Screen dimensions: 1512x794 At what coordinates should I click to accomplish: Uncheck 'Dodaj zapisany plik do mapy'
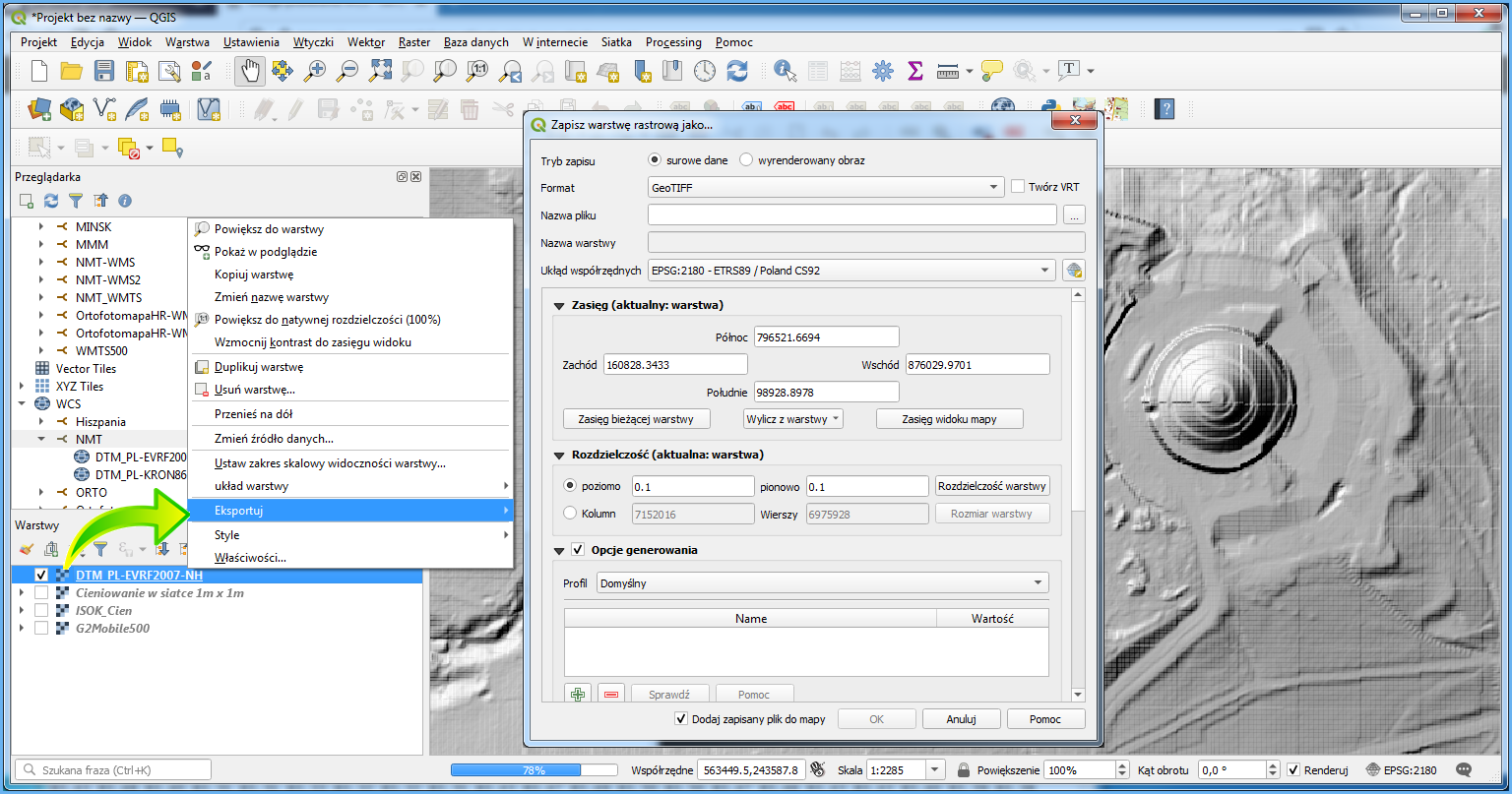[x=681, y=719]
